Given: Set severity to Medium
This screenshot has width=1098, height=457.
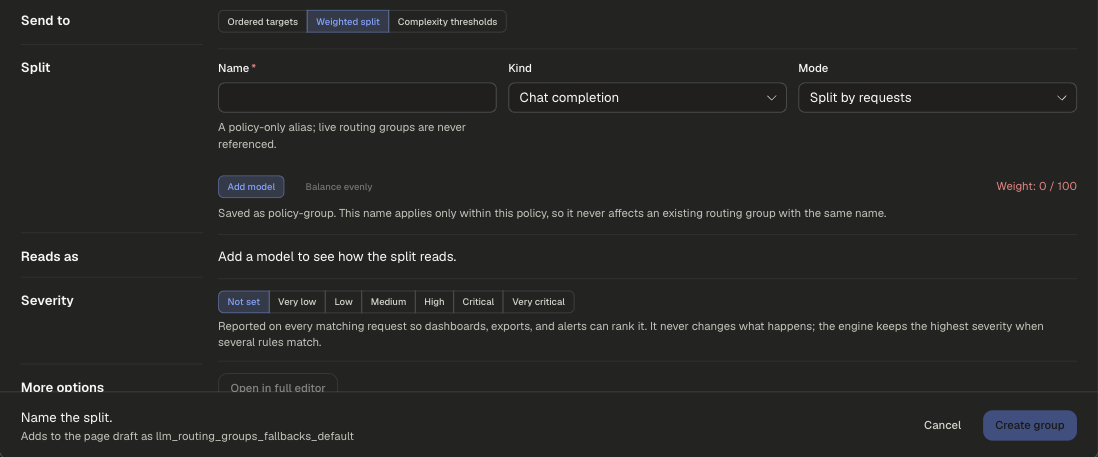Looking at the screenshot, I should (x=389, y=302).
